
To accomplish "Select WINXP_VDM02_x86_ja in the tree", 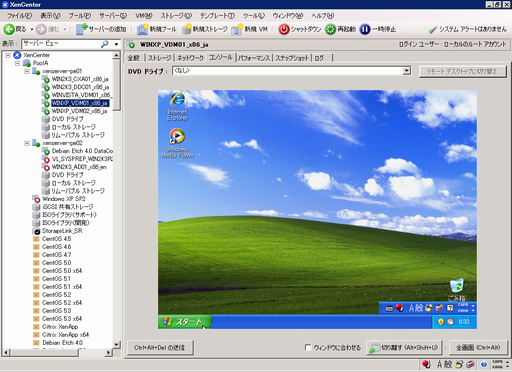I will click(79, 111).
